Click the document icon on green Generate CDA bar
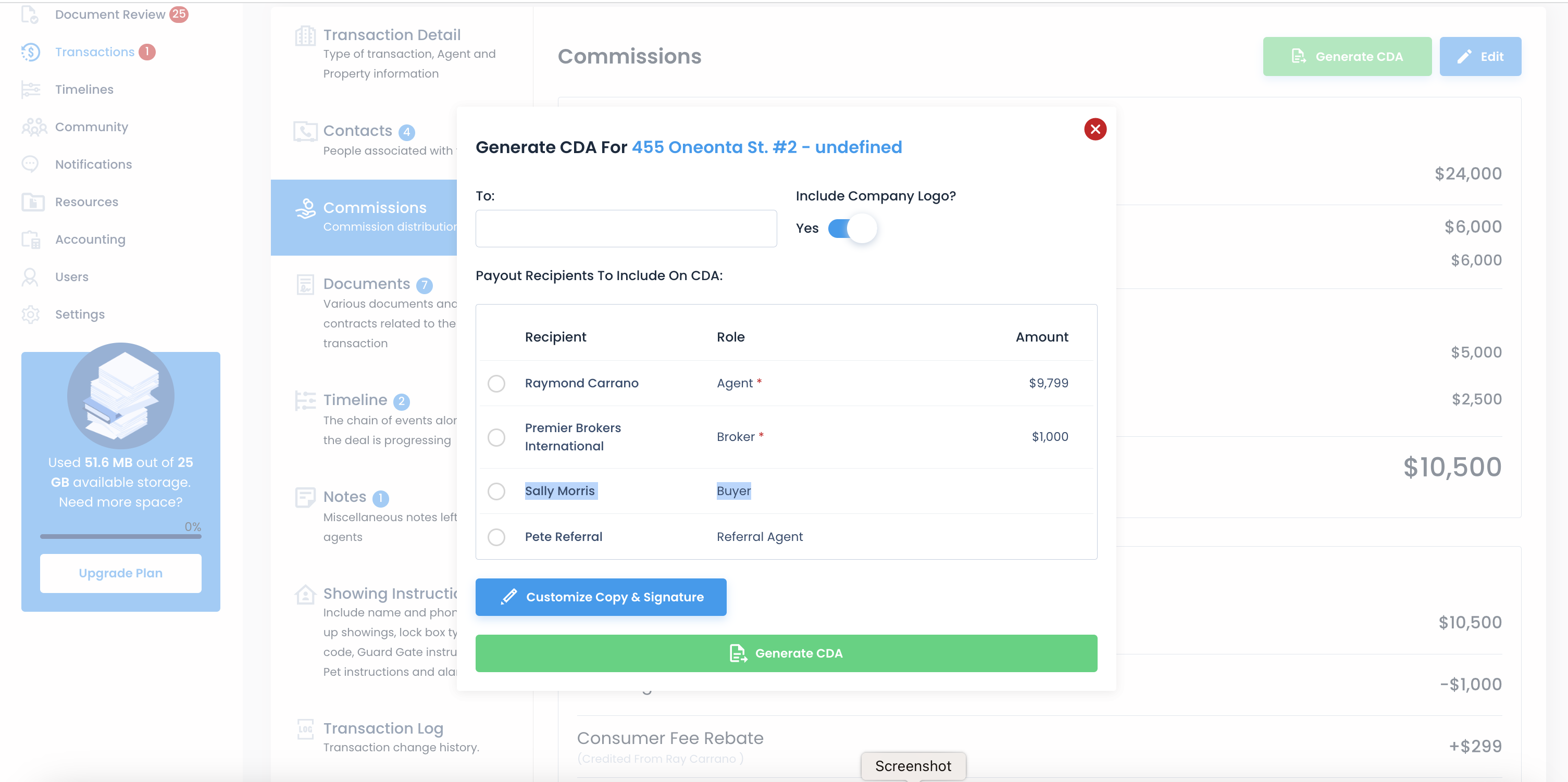This screenshot has width=1568, height=782. [738, 653]
